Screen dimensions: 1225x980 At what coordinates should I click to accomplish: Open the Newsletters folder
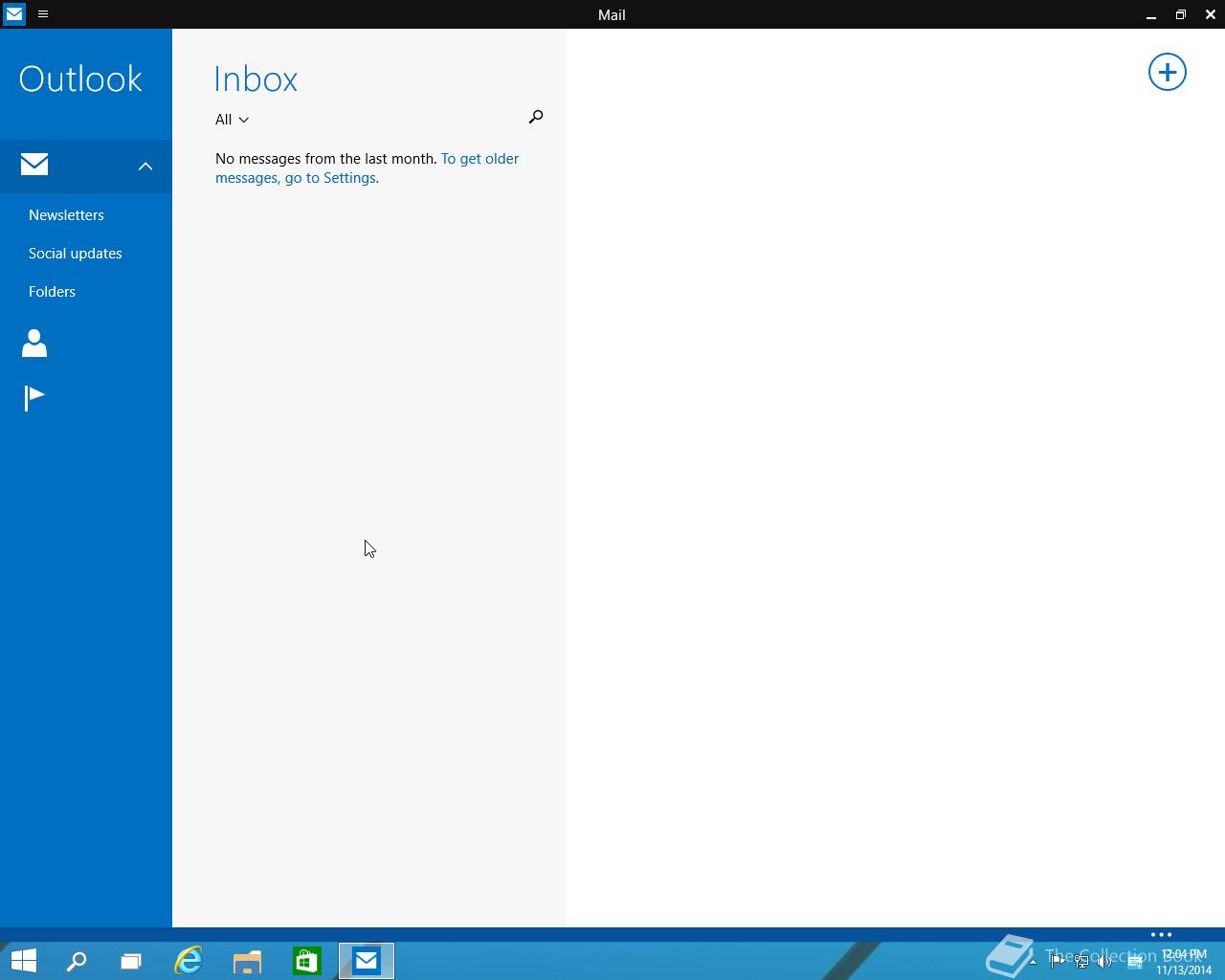[x=66, y=215]
